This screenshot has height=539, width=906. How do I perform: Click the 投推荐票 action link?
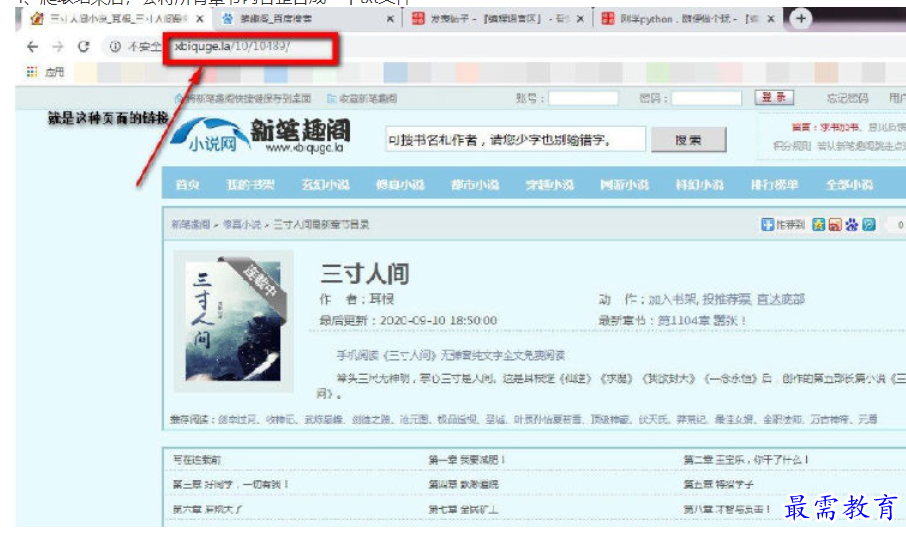tap(727, 299)
